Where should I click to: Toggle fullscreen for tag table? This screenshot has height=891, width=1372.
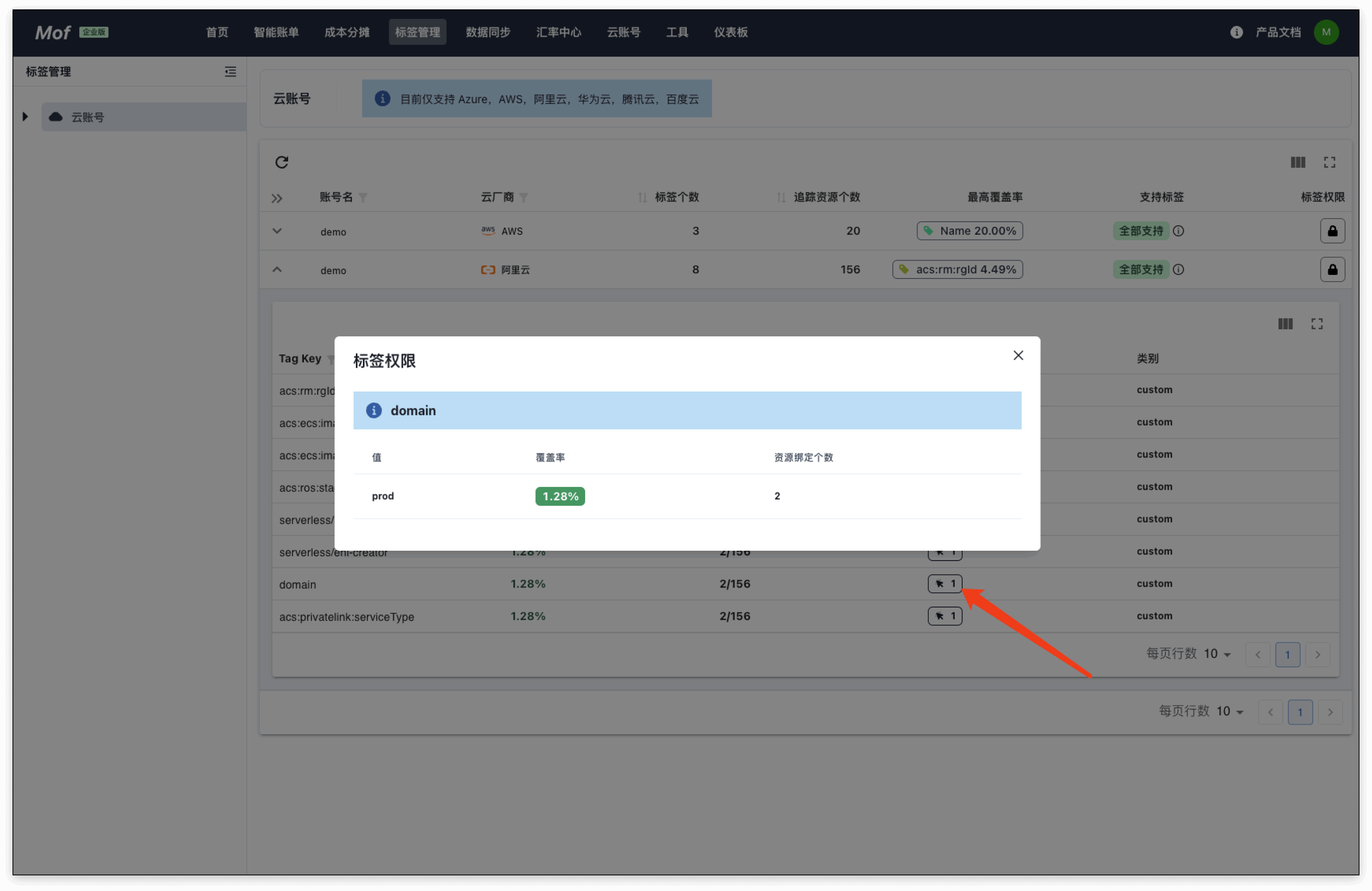1317,324
